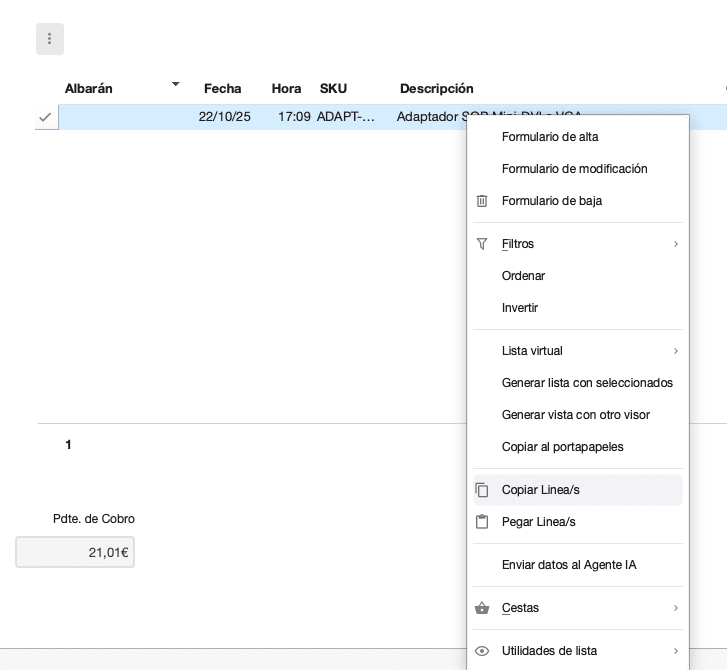The height and width of the screenshot is (670, 727).
Task: Click the funnel icon next to Filtros
Action: pyautogui.click(x=482, y=244)
